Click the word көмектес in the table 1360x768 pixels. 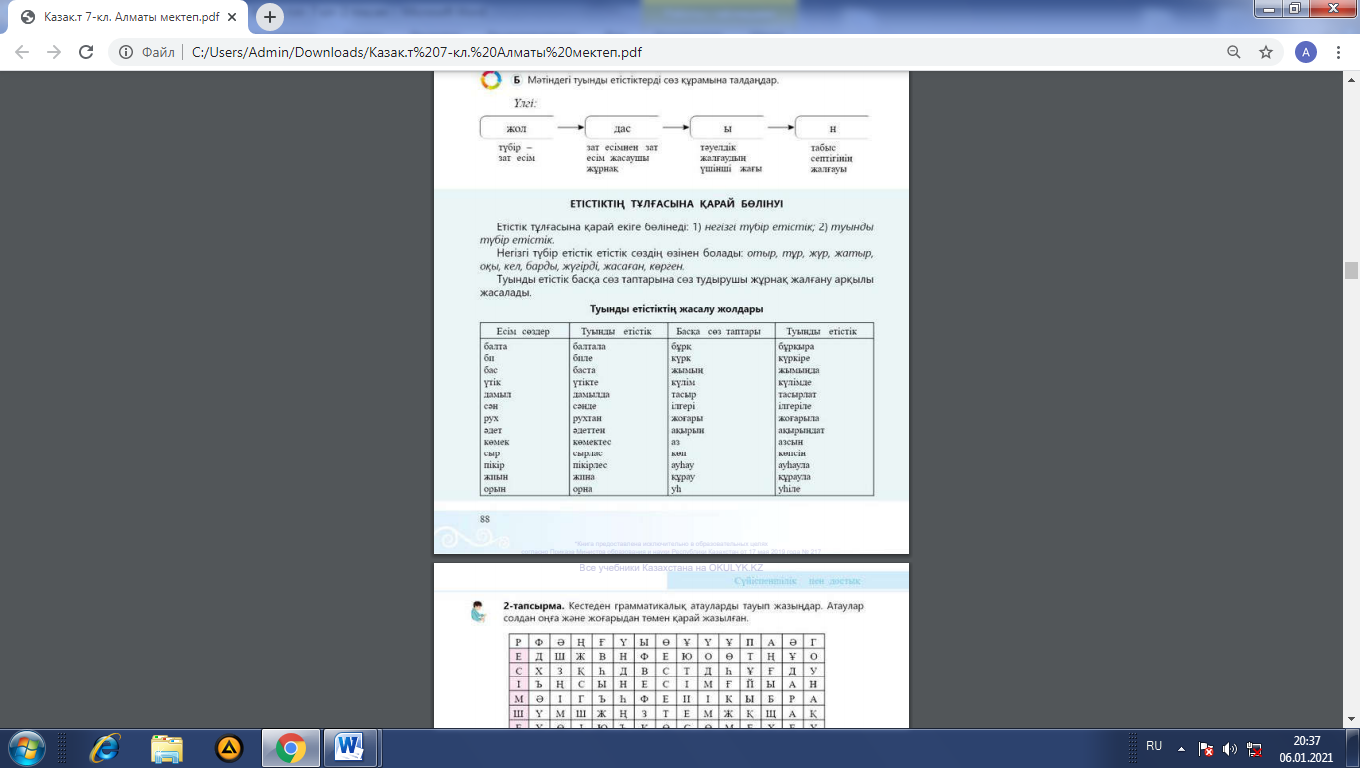(592, 442)
